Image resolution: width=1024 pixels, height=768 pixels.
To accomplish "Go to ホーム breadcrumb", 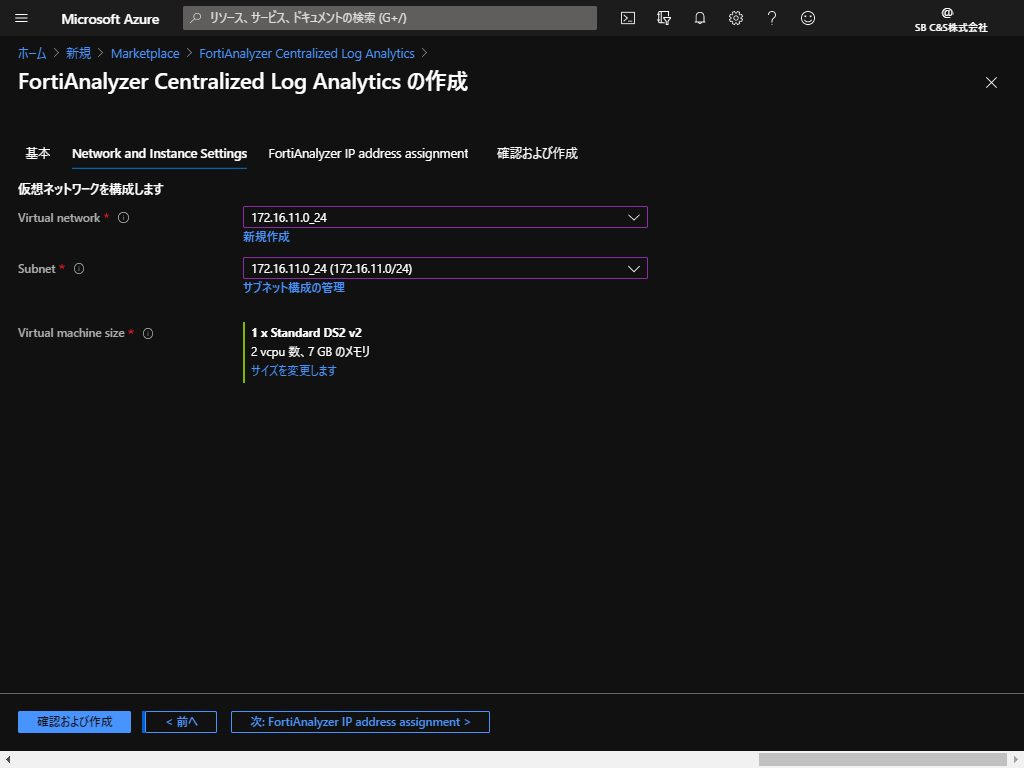I will tap(32, 54).
